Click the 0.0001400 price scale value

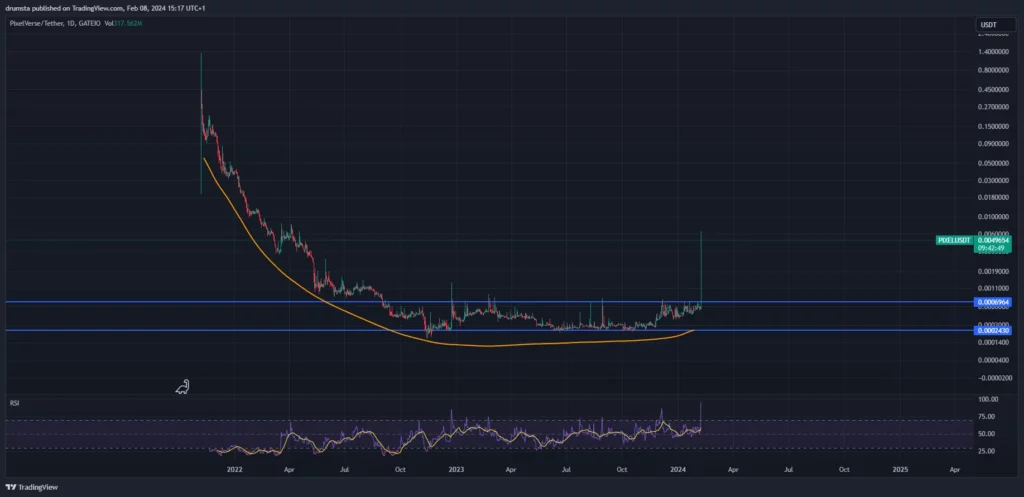pos(995,342)
